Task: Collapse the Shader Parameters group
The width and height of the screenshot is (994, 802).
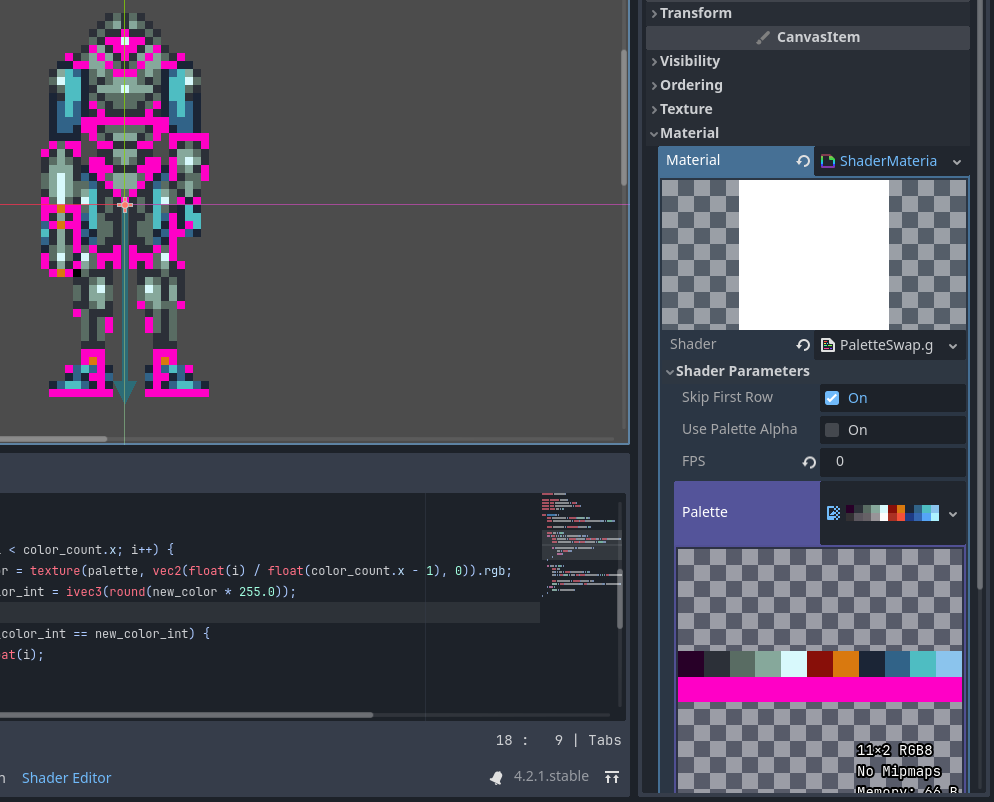Action: (741, 371)
